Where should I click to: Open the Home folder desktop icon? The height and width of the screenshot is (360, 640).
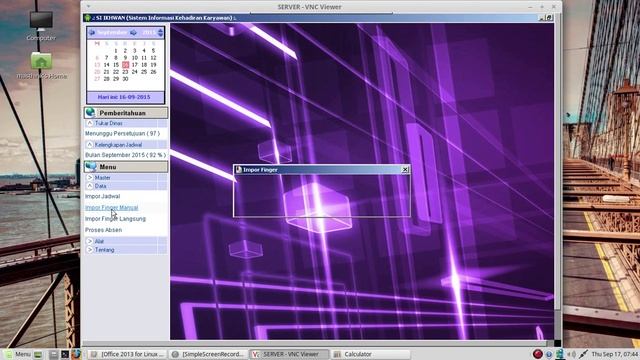41,65
